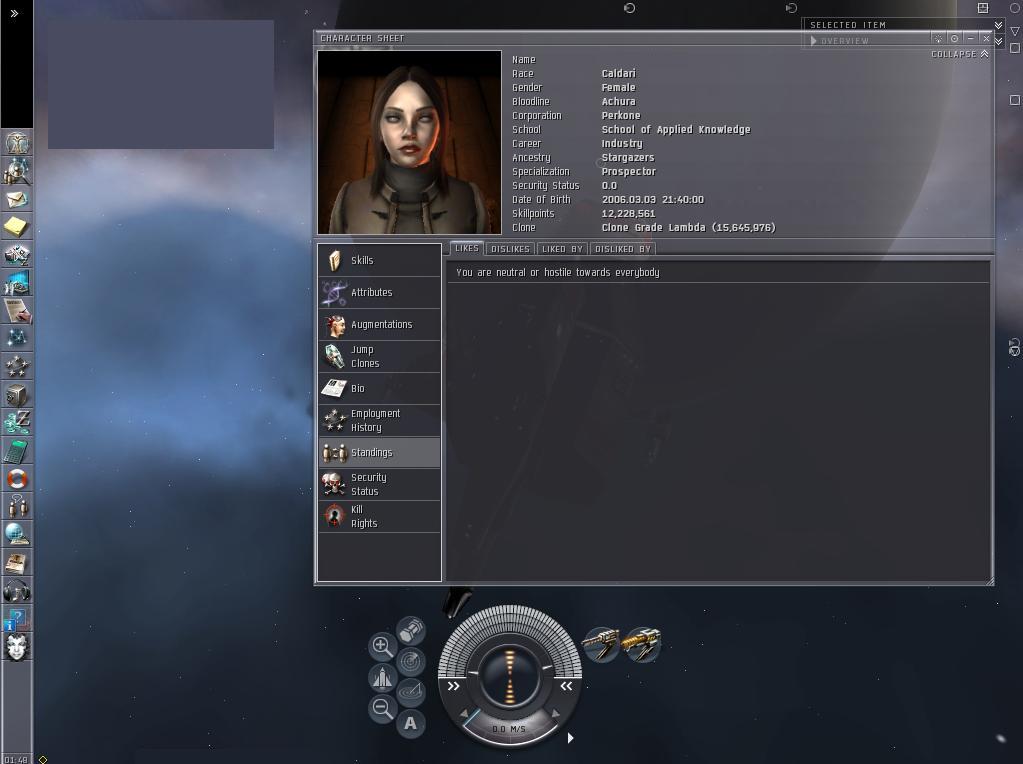
Task: Click the zoom out magnifier on HUD
Action: pos(382,708)
